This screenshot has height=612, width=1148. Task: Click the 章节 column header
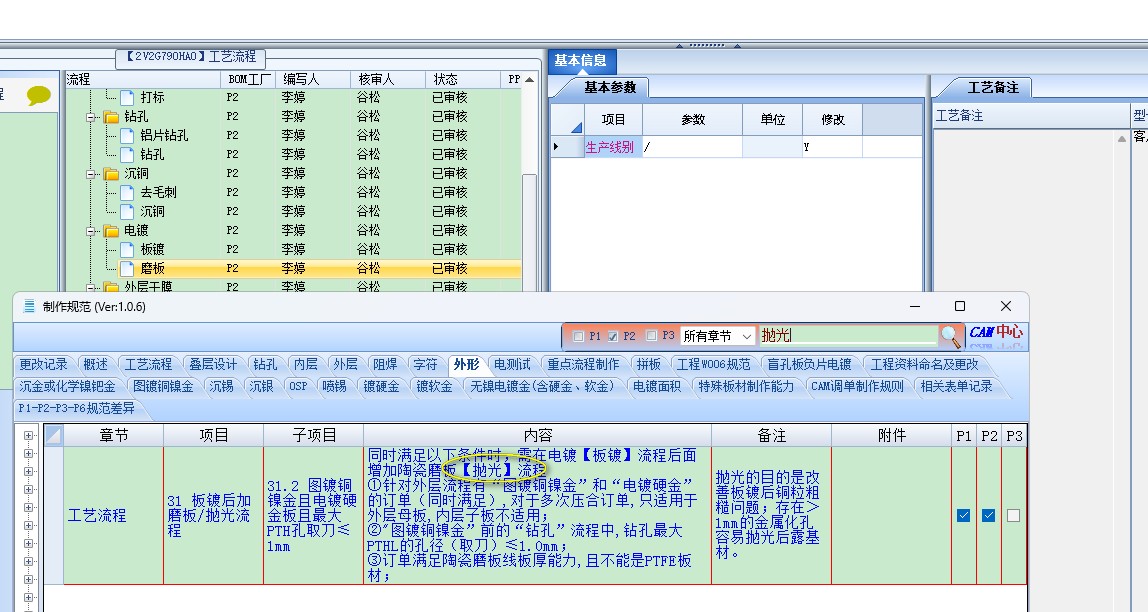113,436
